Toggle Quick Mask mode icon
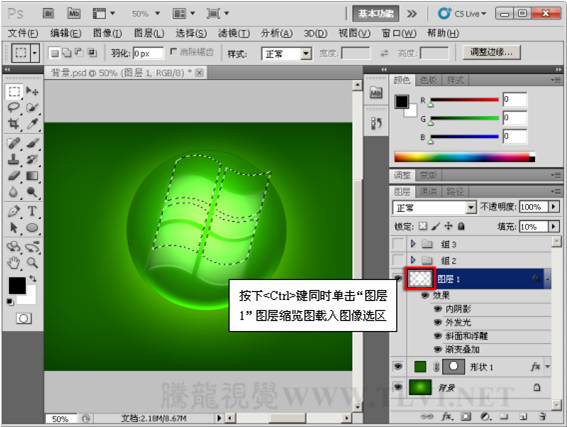567x427 pixels. pyautogui.click(x=24, y=319)
